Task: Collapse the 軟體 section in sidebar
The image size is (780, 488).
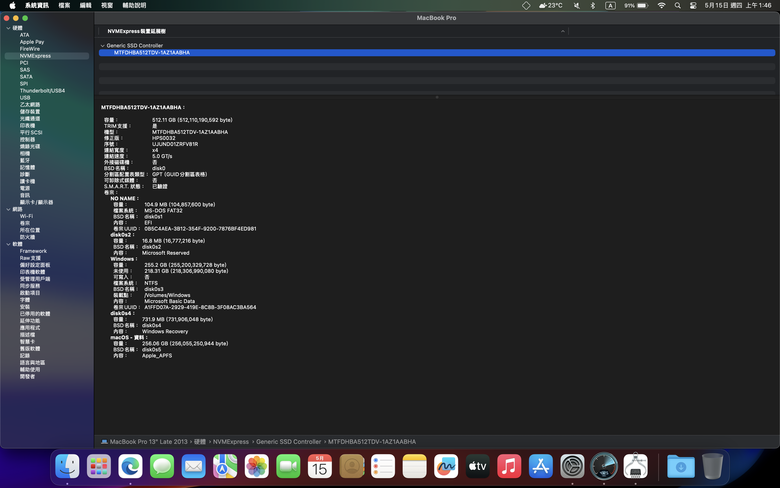Action: 8,244
